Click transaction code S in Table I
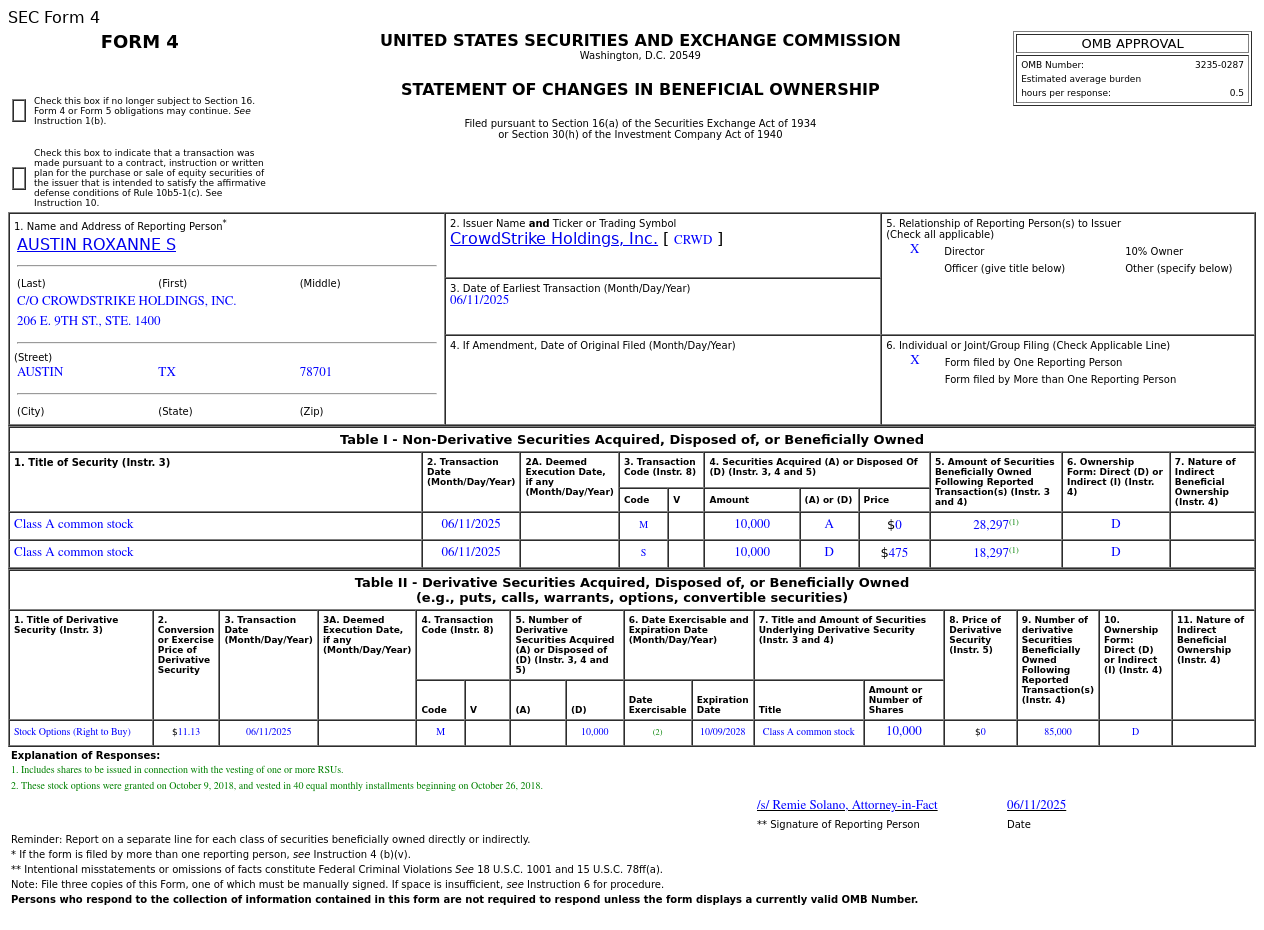 643,553
